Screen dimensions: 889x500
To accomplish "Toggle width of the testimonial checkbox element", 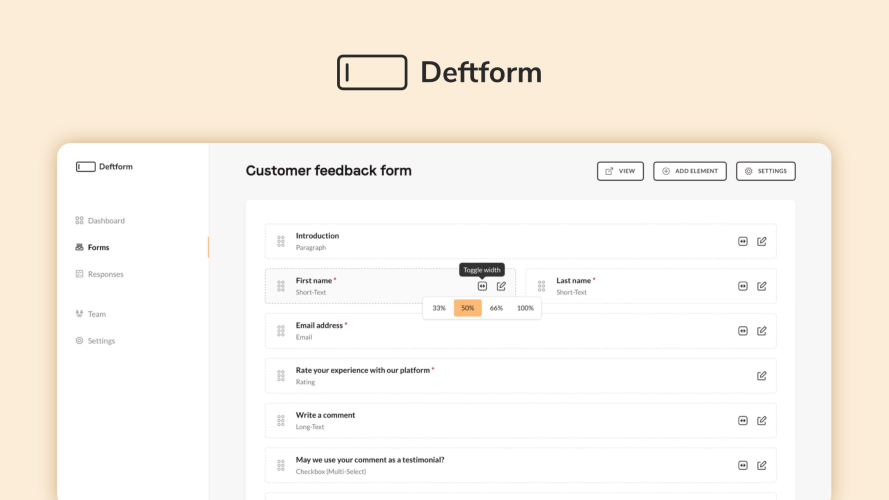I will [743, 465].
